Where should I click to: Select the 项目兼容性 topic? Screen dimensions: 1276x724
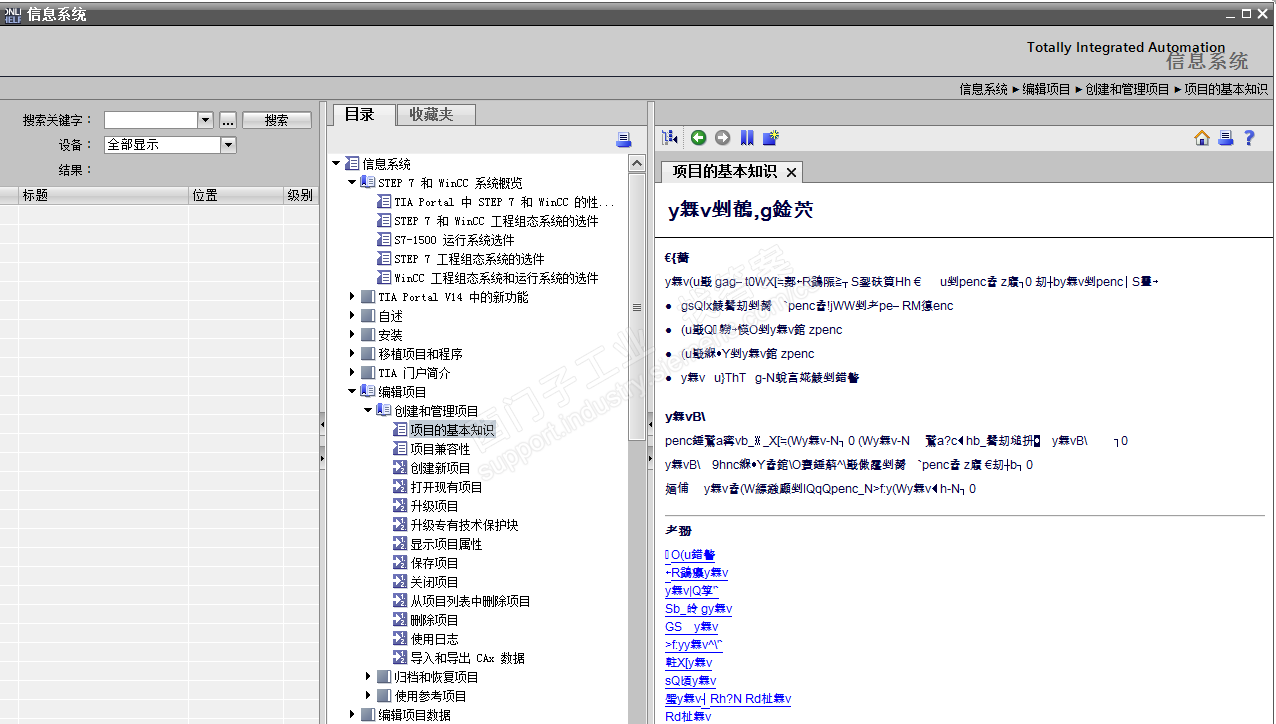click(440, 449)
